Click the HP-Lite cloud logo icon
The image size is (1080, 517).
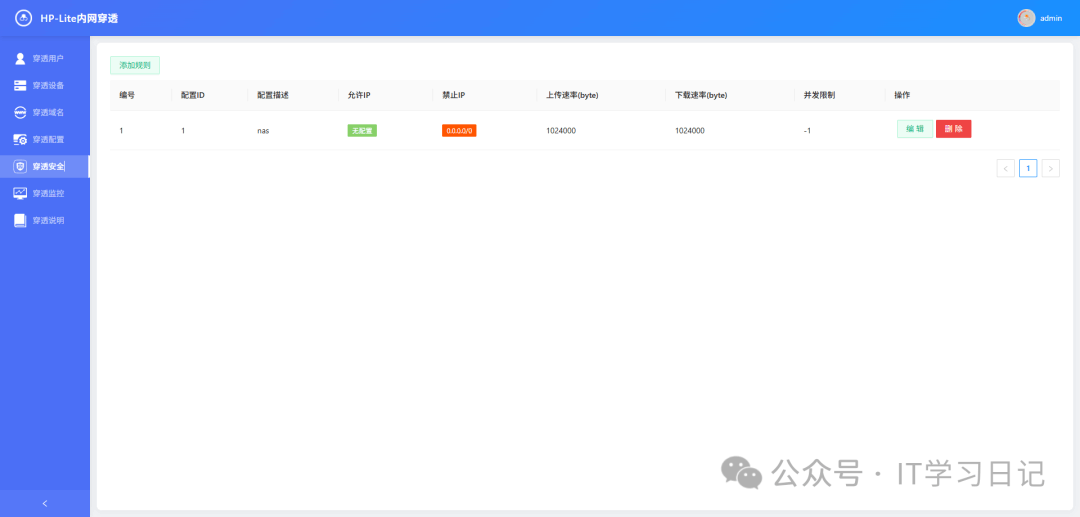point(23,18)
